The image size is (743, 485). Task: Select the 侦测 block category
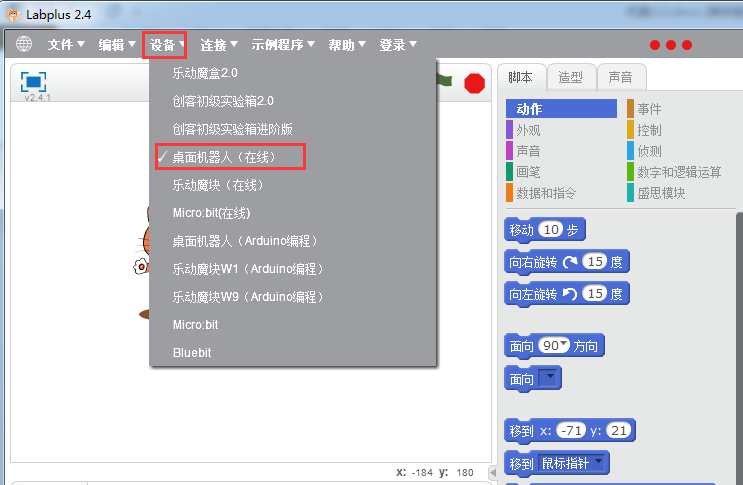[x=644, y=151]
